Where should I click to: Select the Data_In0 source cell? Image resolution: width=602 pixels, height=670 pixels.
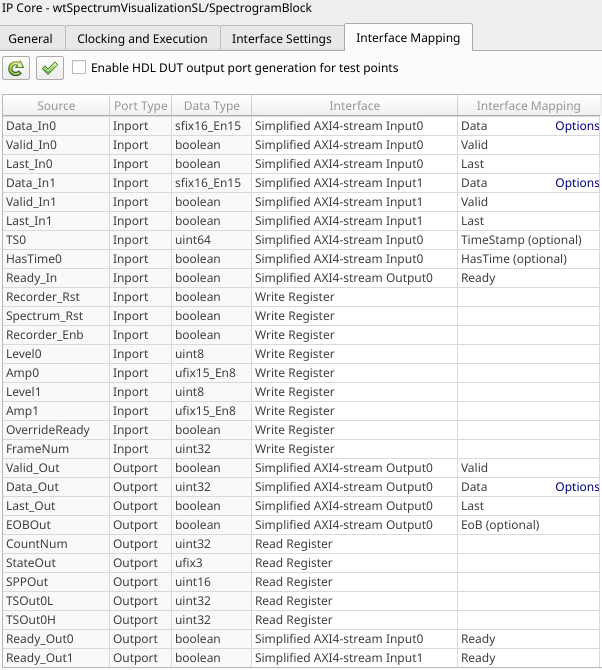56,126
